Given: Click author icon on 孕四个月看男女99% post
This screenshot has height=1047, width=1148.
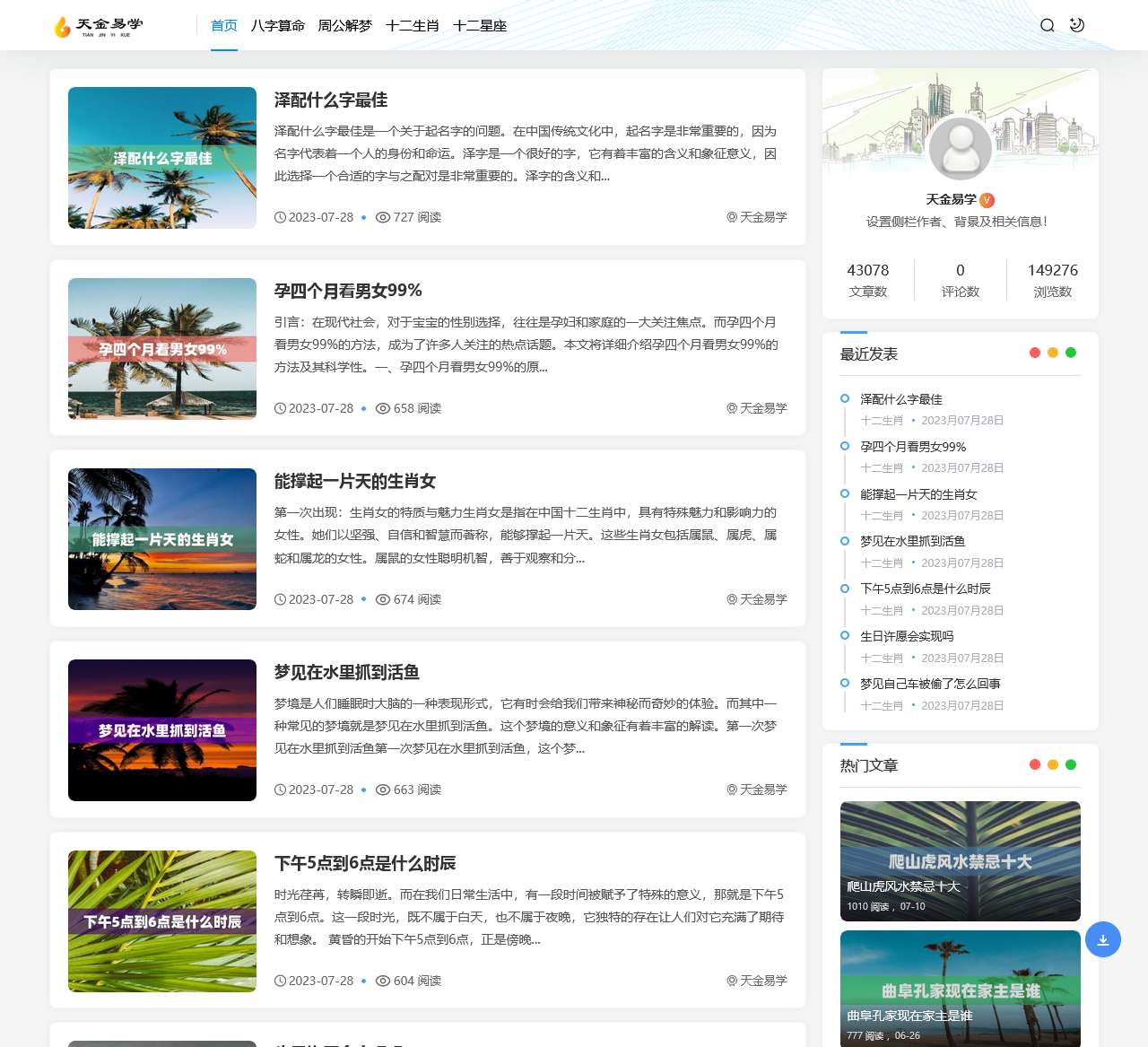Looking at the screenshot, I should pos(732,408).
